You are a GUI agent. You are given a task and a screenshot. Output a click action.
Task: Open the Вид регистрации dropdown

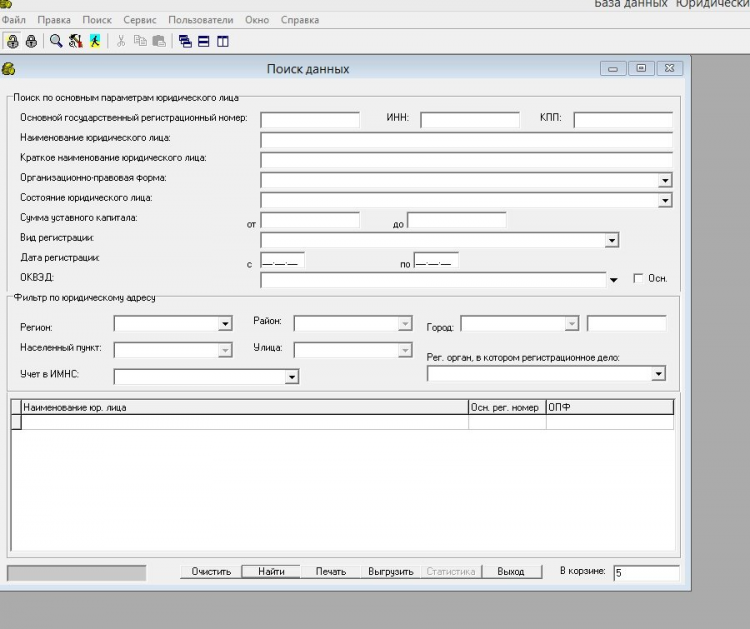pyautogui.click(x=612, y=241)
